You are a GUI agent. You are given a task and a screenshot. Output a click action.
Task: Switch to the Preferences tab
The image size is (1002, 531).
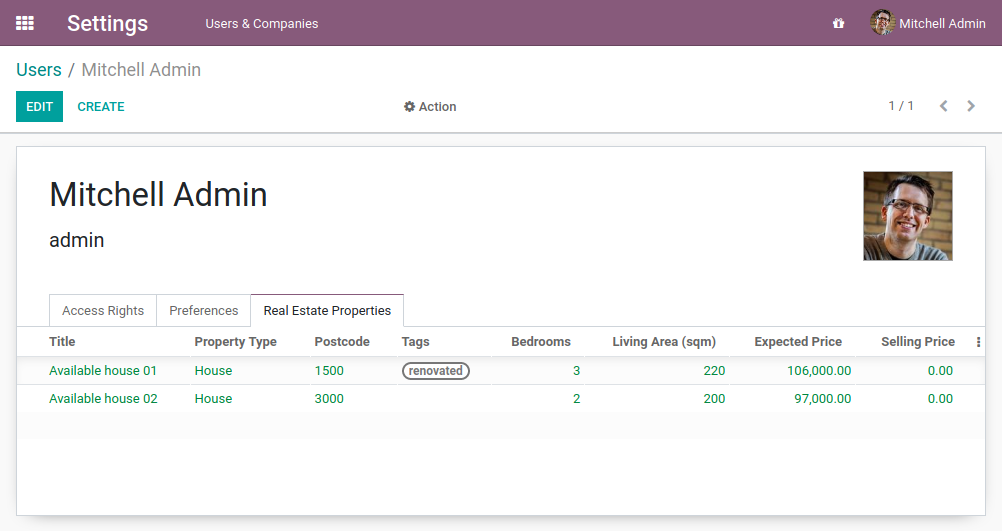click(x=204, y=311)
